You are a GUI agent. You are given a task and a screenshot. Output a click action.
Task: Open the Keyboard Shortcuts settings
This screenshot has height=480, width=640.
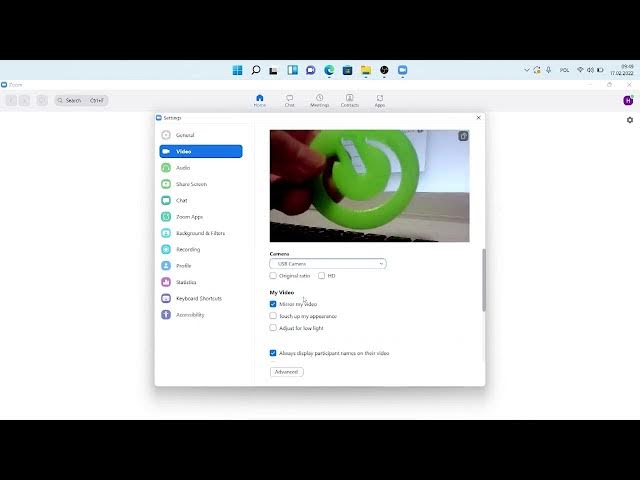pos(198,298)
